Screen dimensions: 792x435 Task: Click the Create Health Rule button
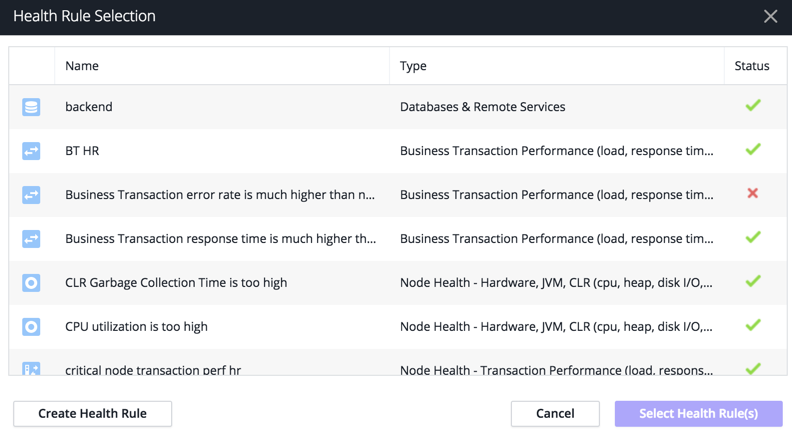(x=92, y=414)
